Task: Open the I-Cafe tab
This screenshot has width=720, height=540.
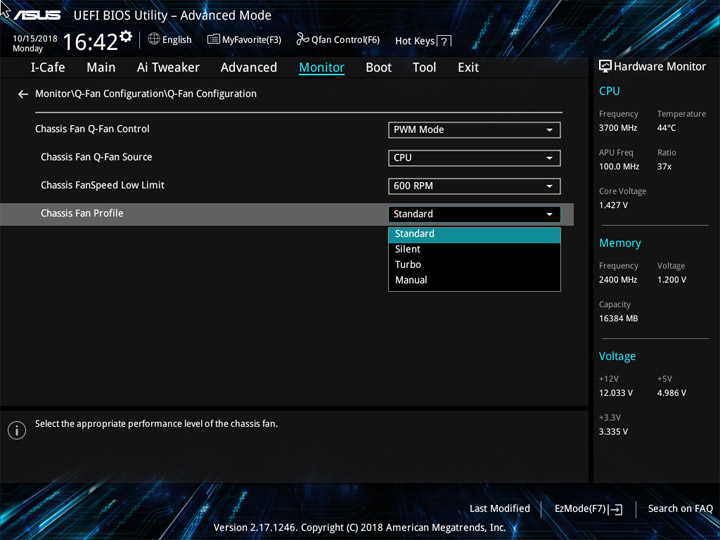Action: click(48, 68)
